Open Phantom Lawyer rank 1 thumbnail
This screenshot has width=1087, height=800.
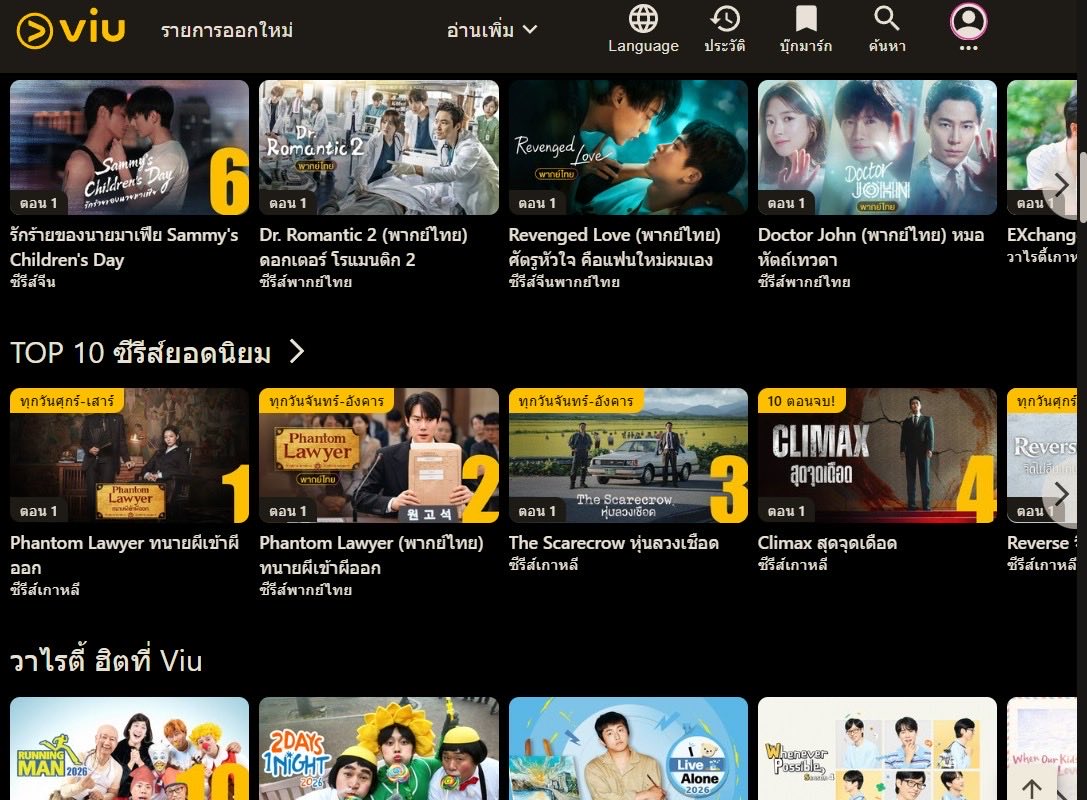129,455
